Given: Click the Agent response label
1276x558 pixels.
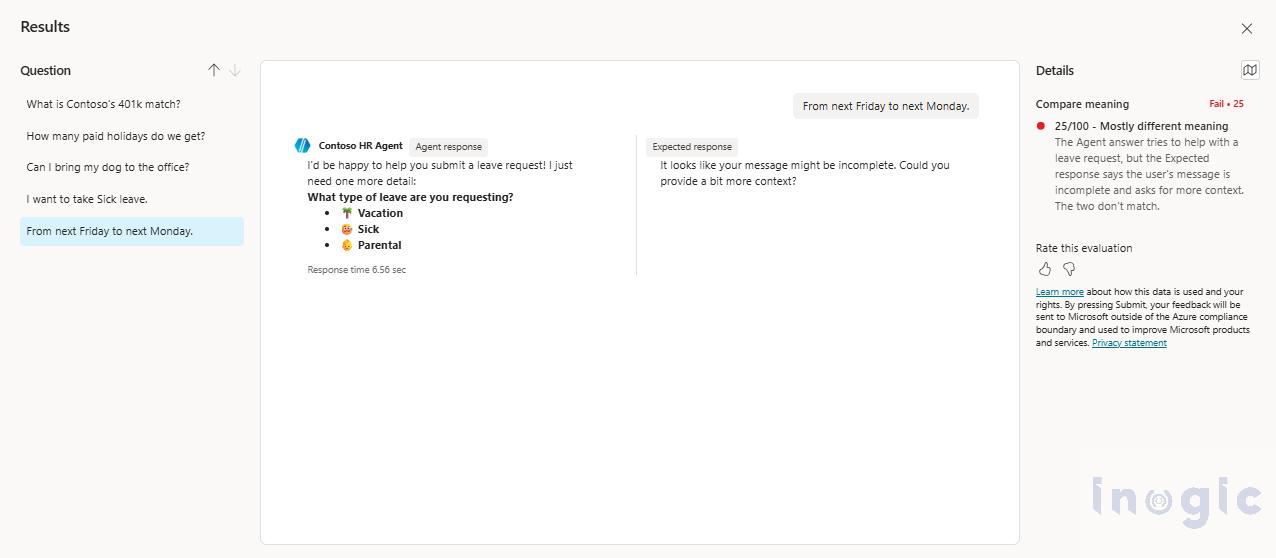Looking at the screenshot, I should click(x=448, y=147).
